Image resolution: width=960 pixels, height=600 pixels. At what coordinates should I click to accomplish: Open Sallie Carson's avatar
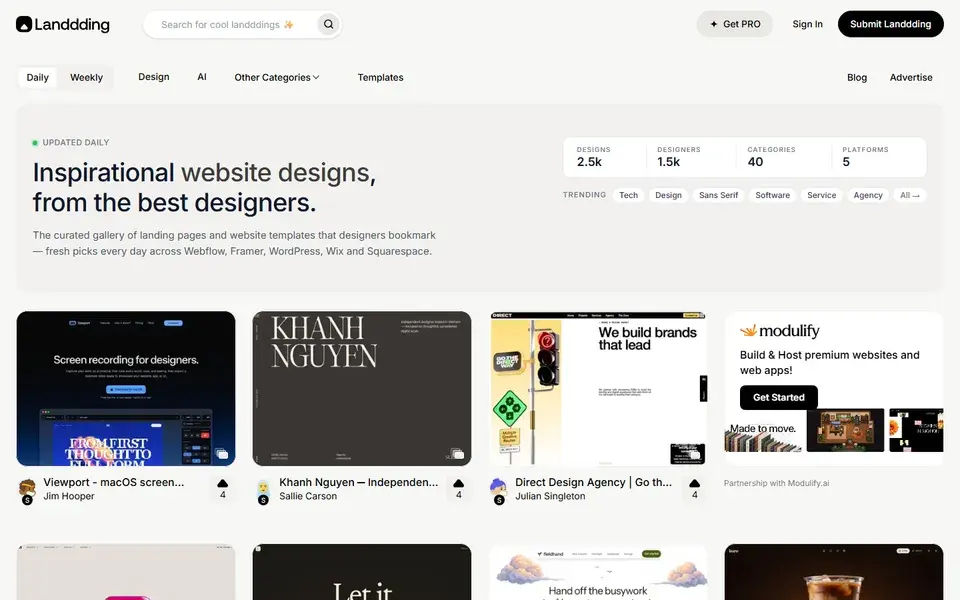pos(263,489)
